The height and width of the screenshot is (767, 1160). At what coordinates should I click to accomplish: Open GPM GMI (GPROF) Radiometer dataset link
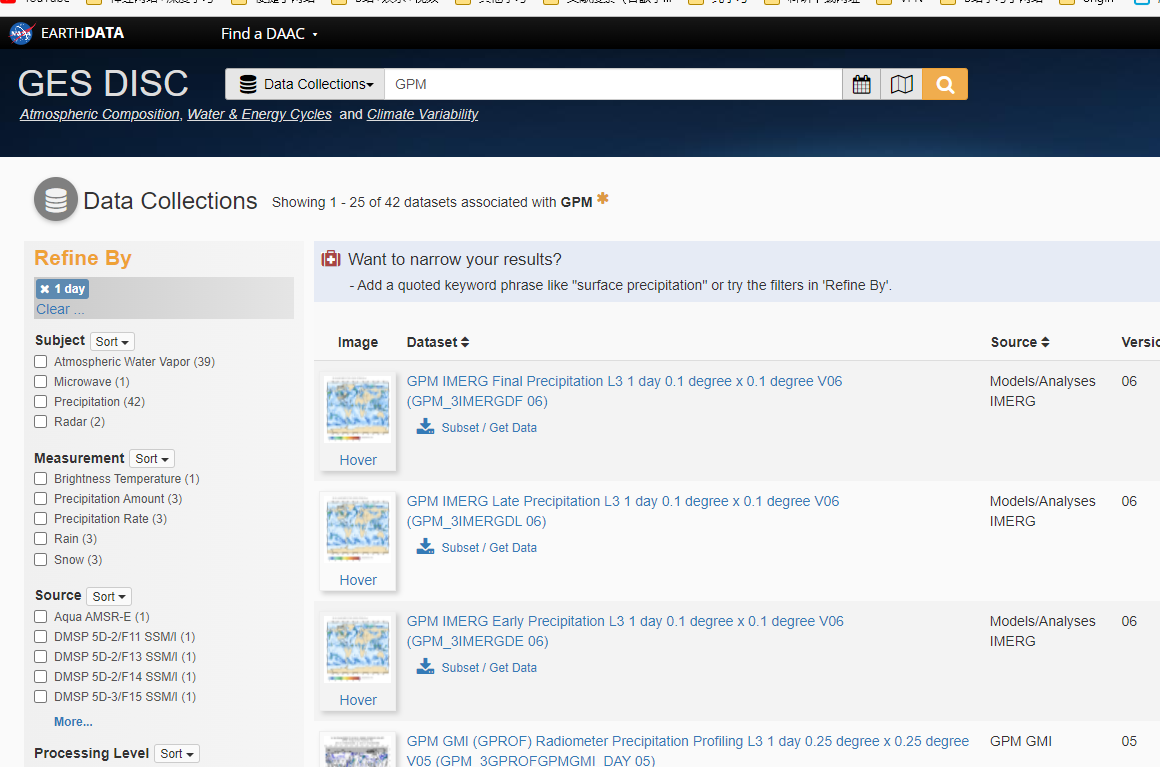[x=687, y=749]
